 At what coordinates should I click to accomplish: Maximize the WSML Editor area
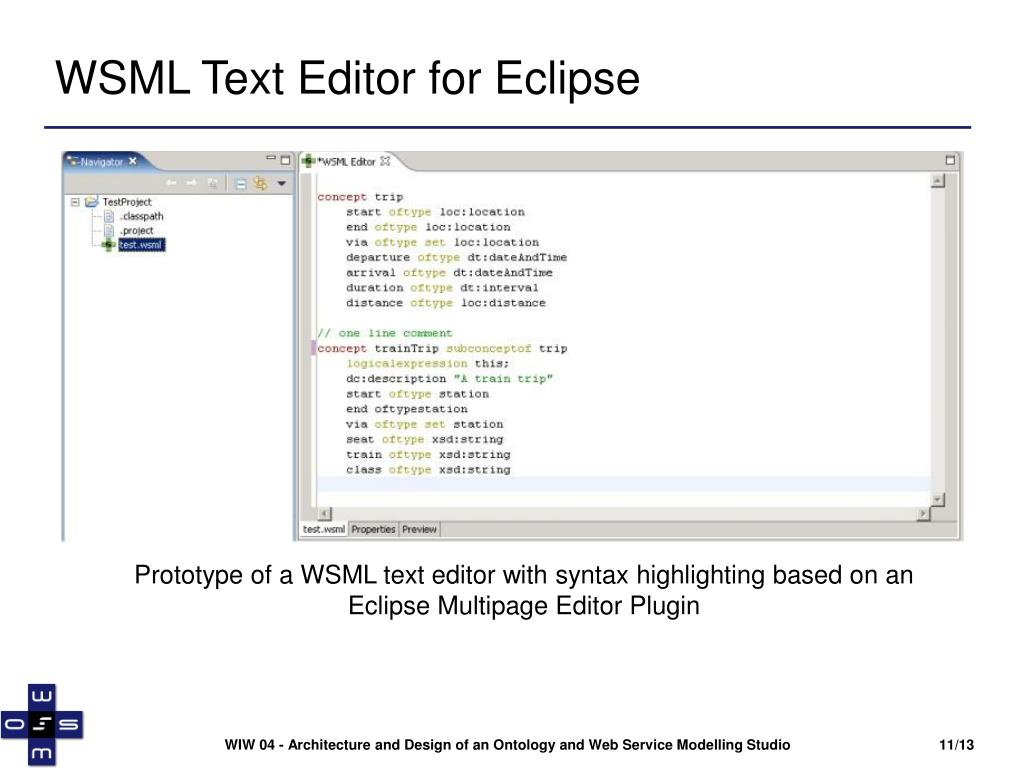[950, 160]
